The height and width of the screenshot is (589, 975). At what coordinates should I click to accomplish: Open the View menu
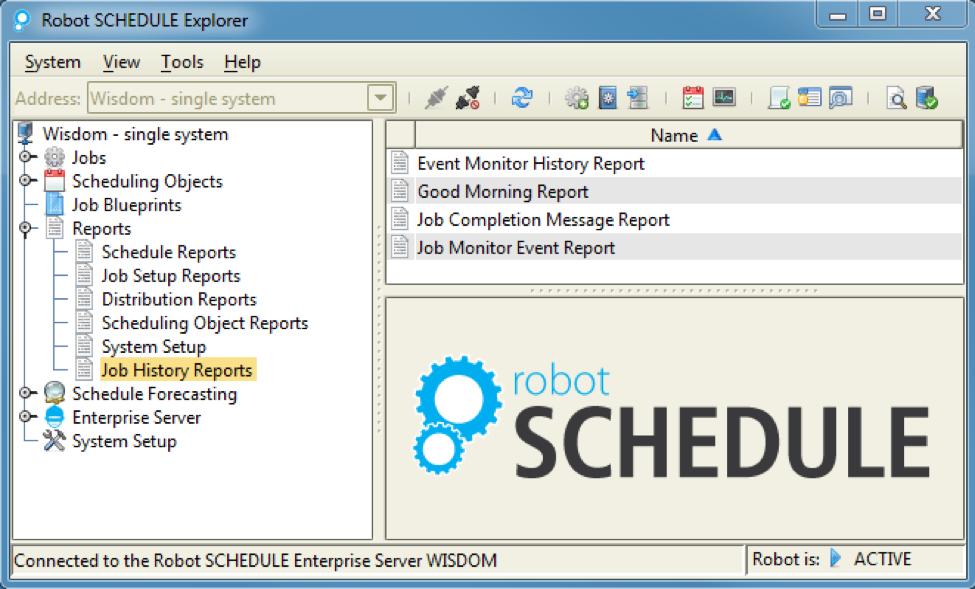tap(121, 62)
